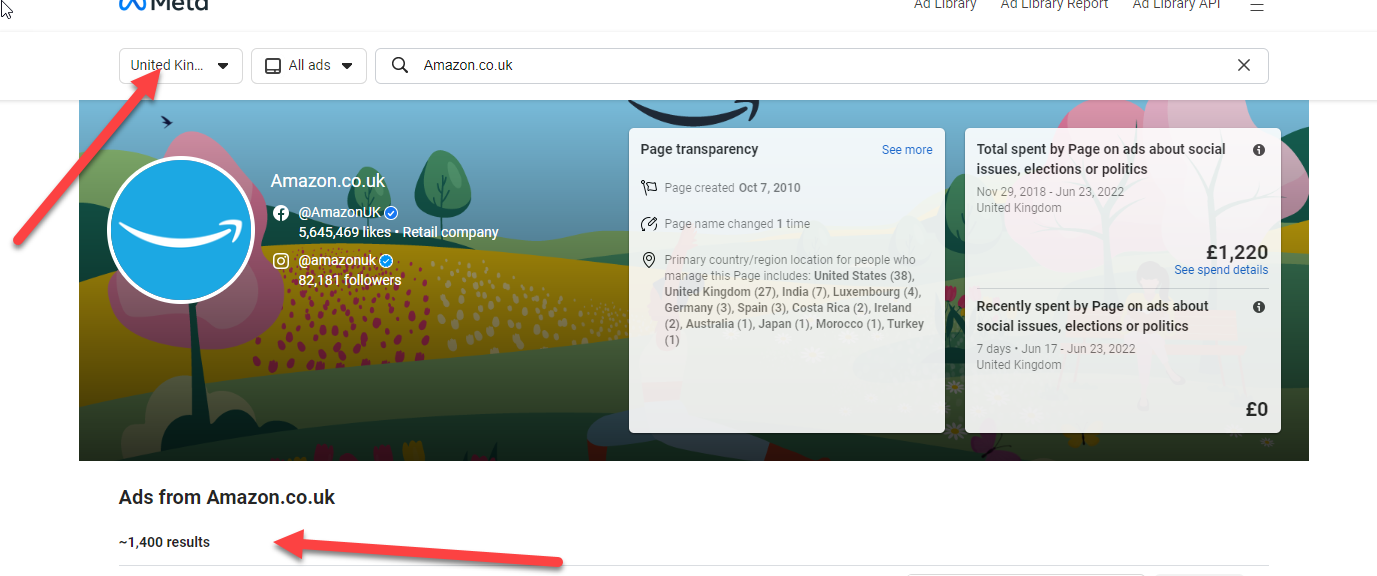
Task: Click the Ads from Amazon.co.uk heading
Action: (x=227, y=497)
